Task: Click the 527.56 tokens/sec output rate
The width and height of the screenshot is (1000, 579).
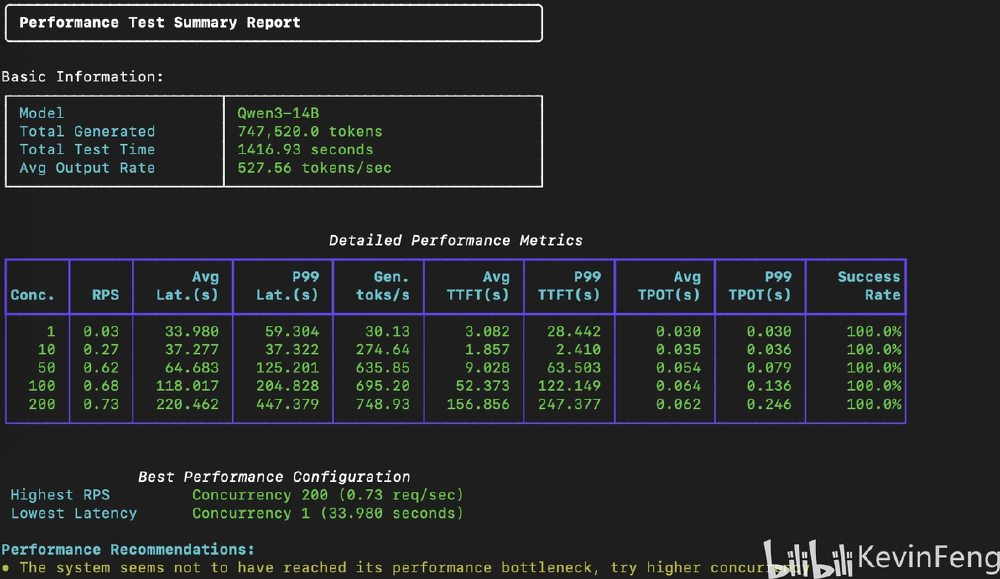Action: (314, 168)
